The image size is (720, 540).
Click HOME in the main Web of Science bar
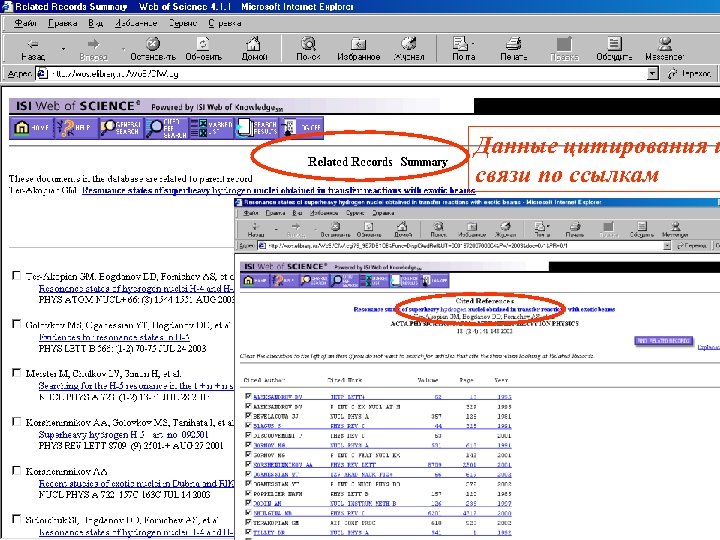point(31,128)
